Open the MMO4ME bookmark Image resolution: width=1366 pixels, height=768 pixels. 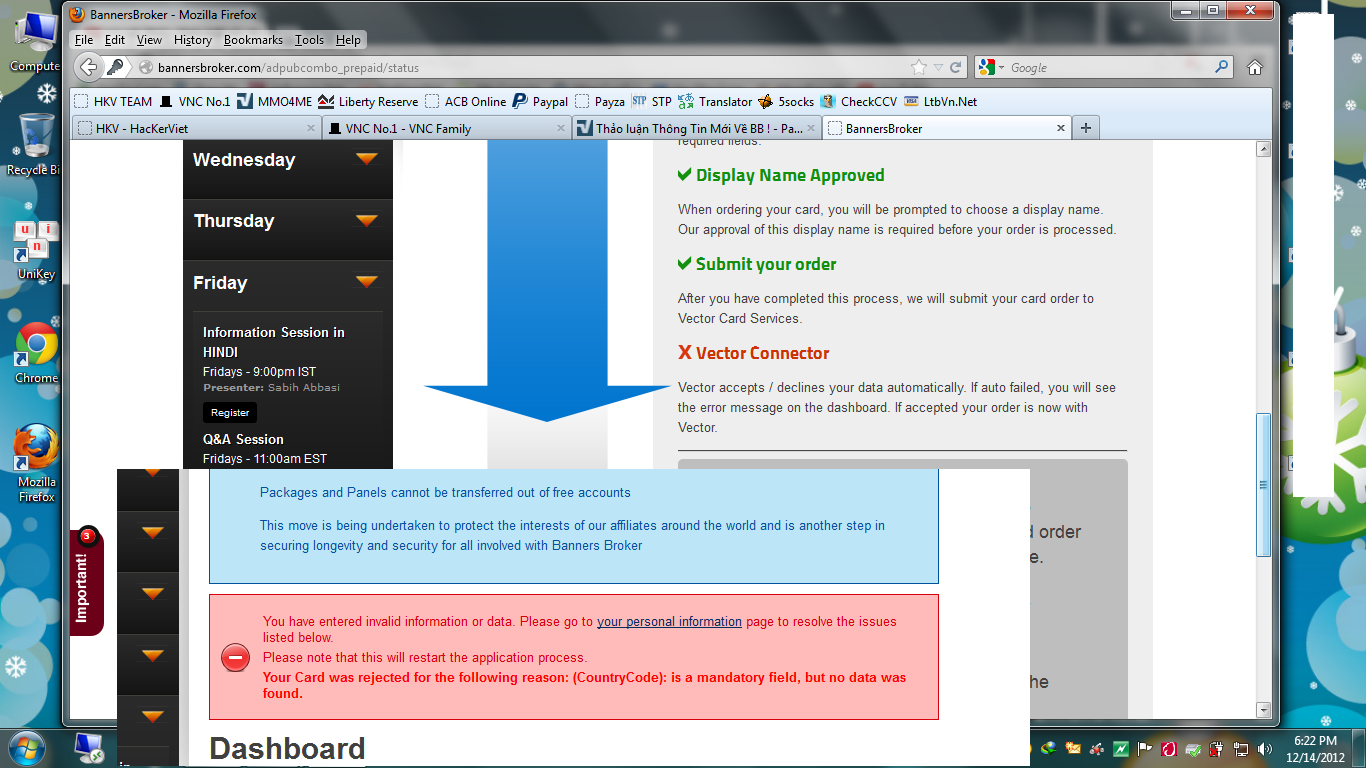(275, 101)
